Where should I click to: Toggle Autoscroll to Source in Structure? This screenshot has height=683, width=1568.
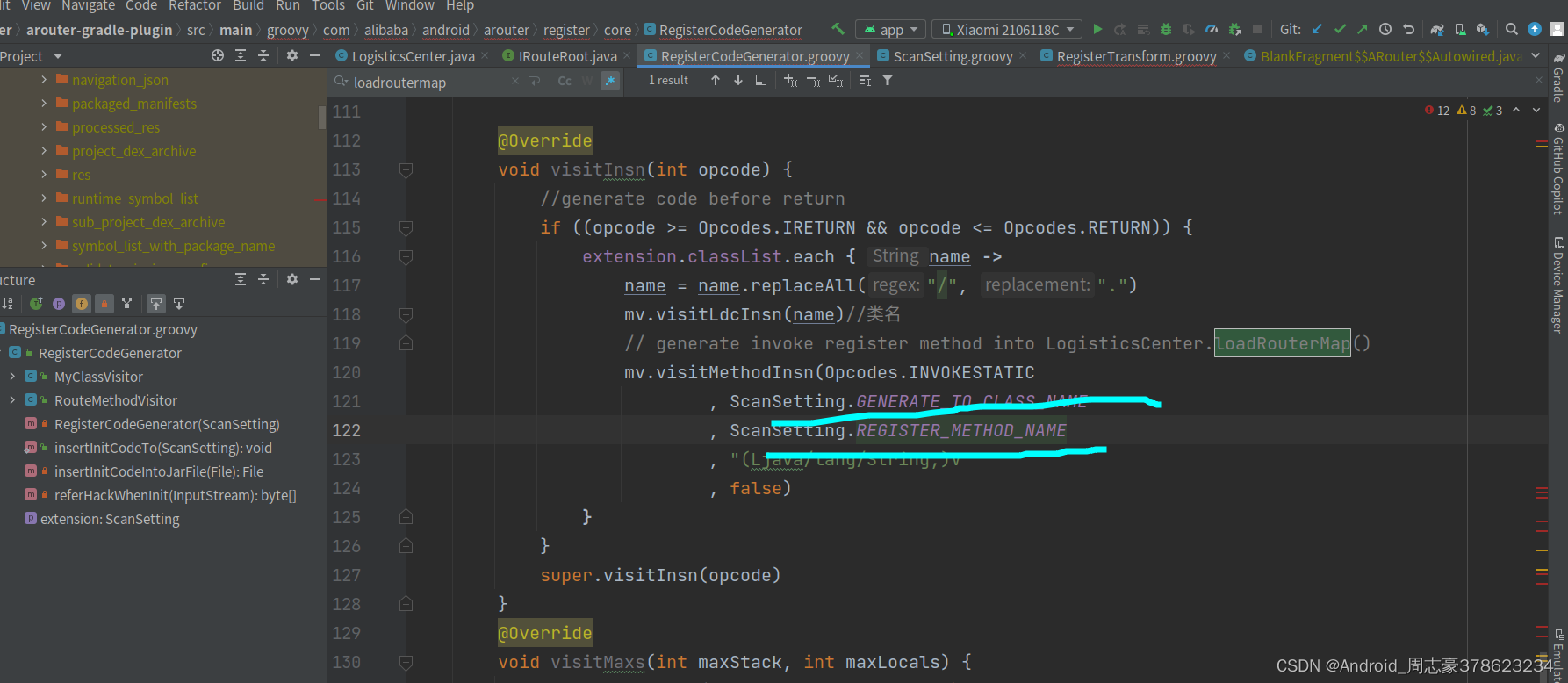(x=156, y=304)
